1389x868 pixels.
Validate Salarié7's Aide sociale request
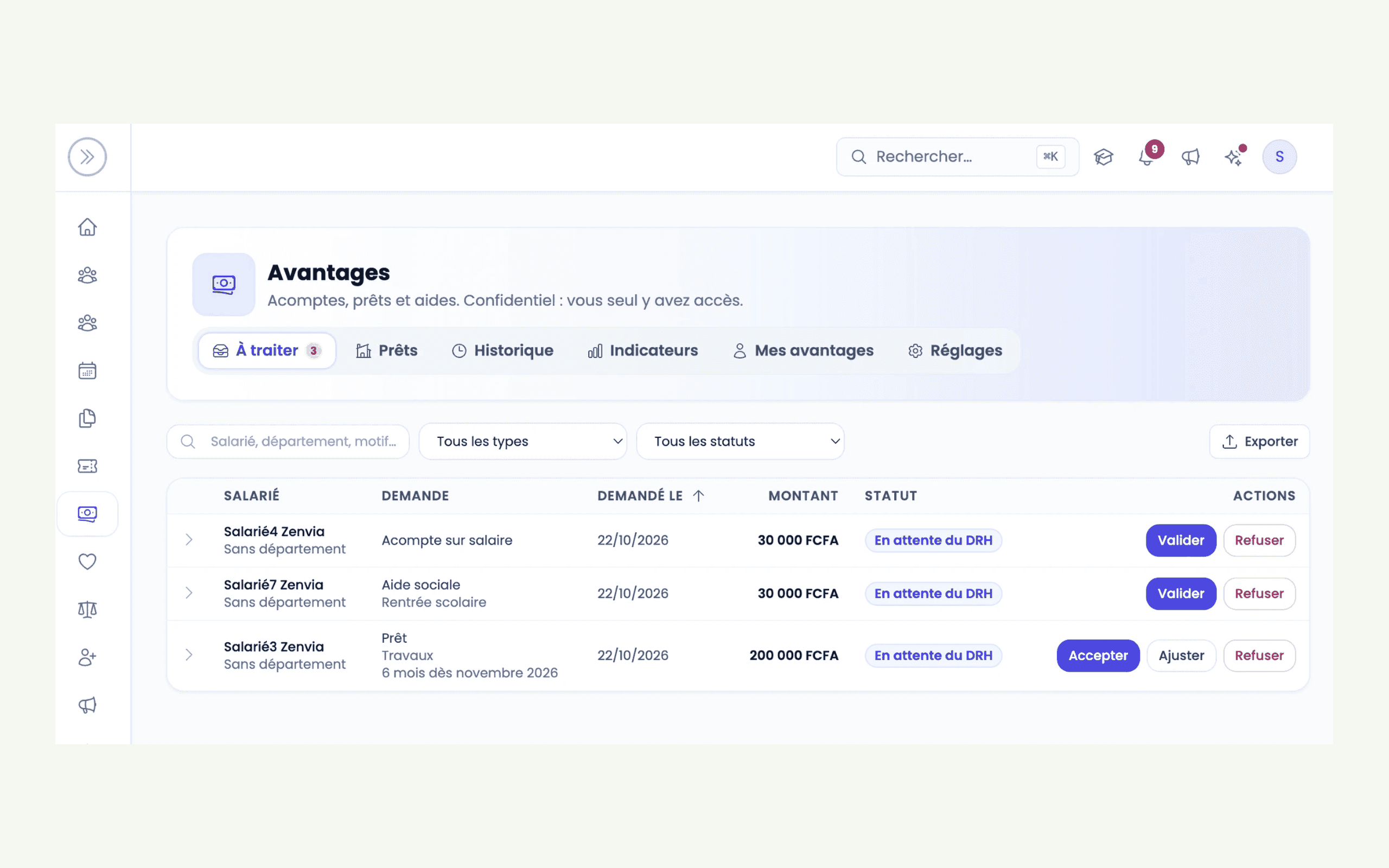[x=1181, y=593]
